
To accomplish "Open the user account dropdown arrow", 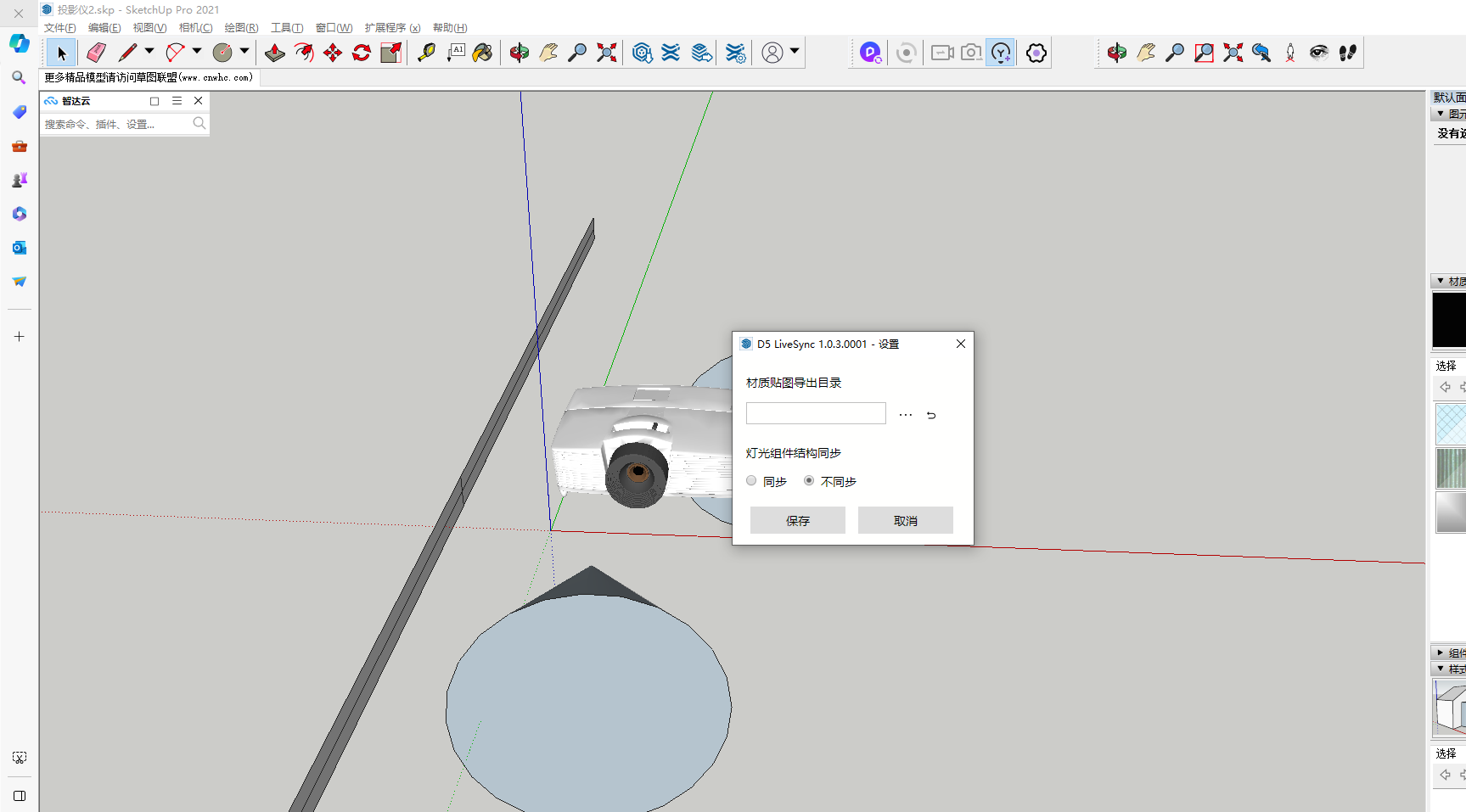I will pos(795,51).
